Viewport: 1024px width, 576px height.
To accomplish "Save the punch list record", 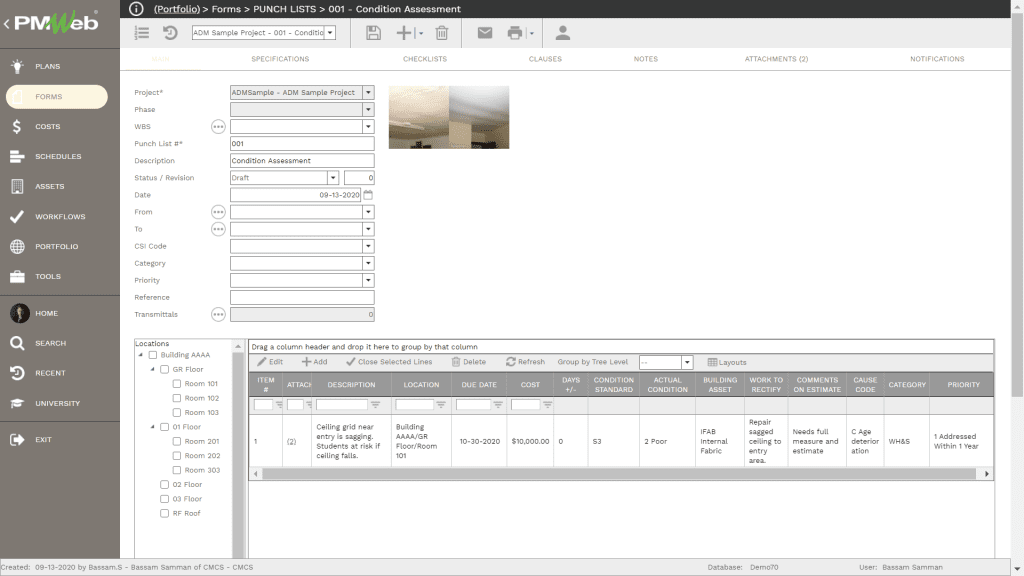I will click(373, 32).
